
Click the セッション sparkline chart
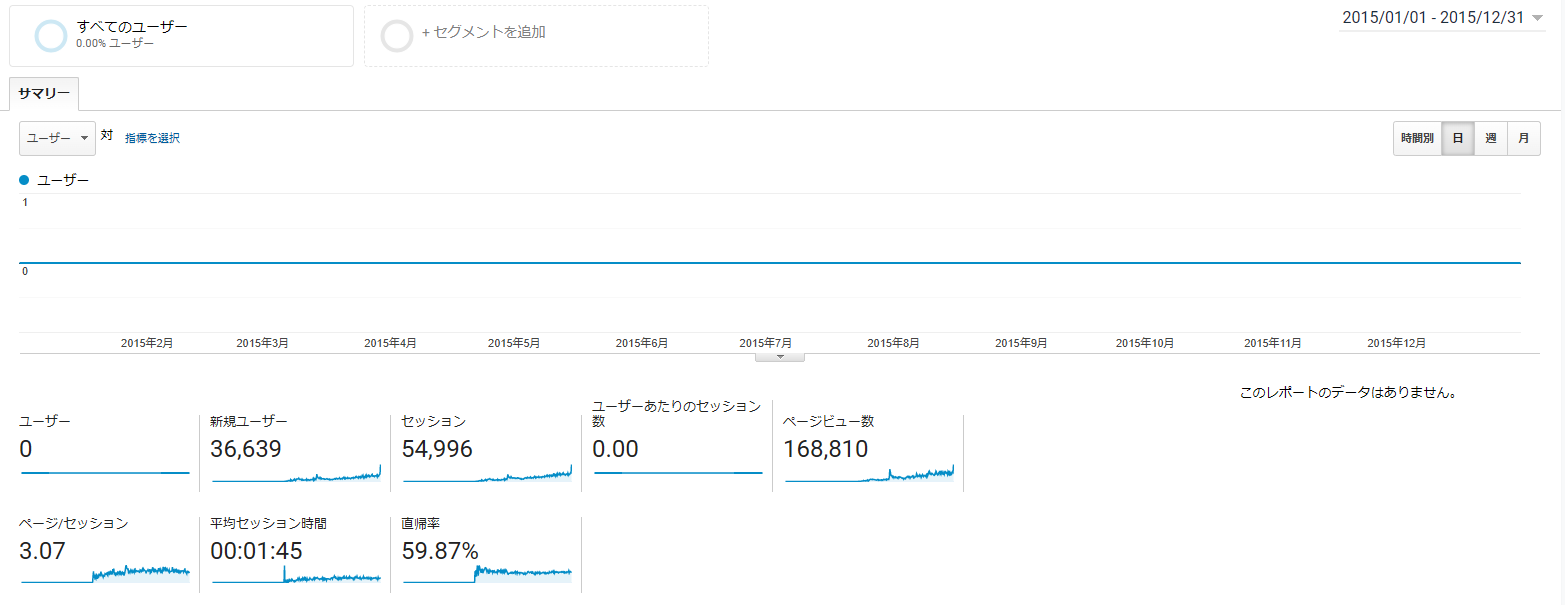tap(487, 476)
